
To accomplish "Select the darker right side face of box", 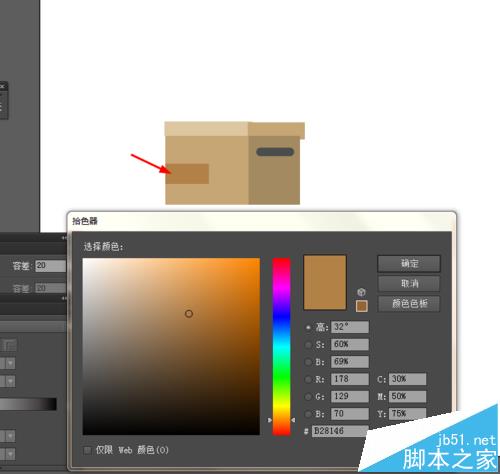I will [x=274, y=178].
